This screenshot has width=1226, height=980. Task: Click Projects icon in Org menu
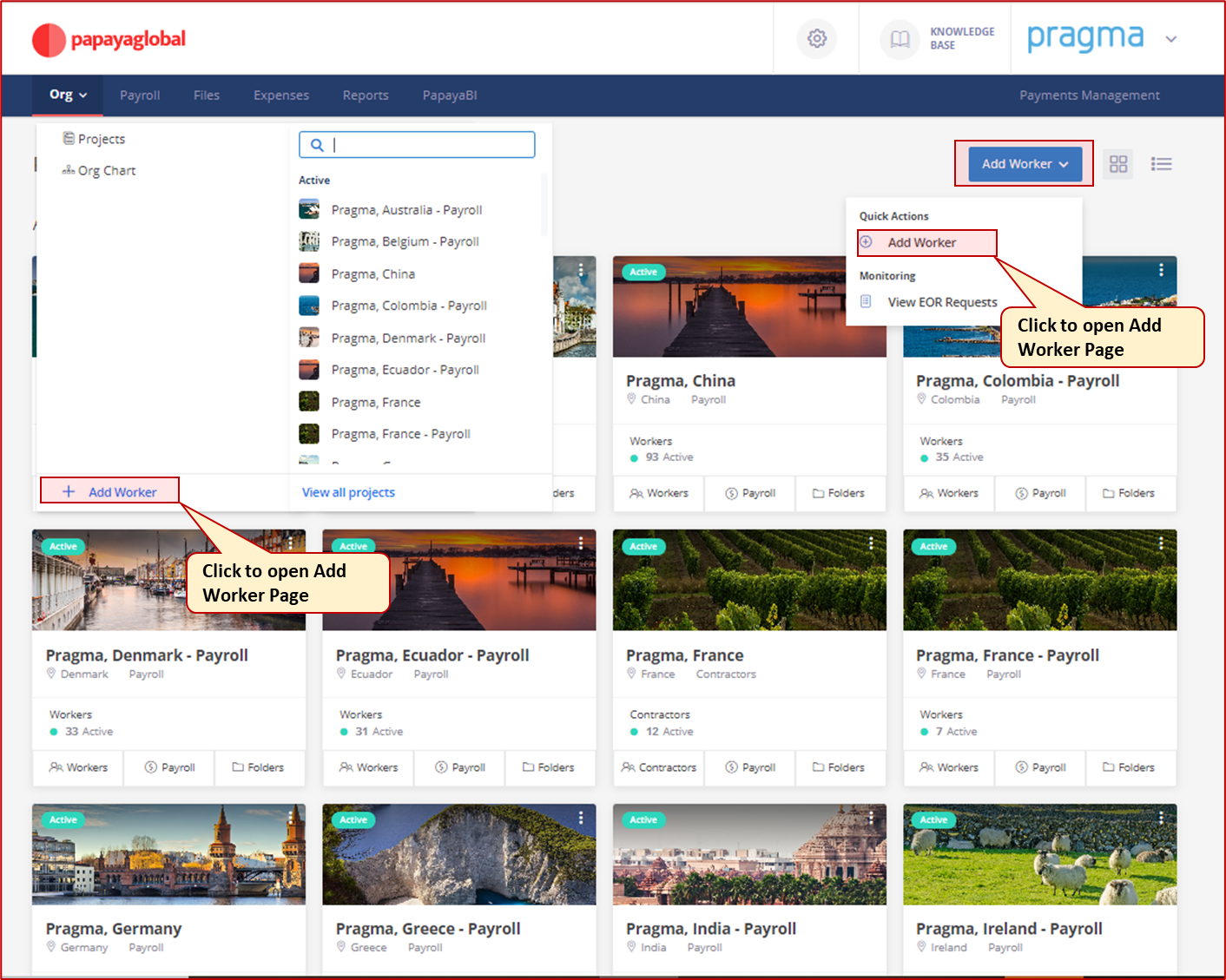tap(69, 139)
